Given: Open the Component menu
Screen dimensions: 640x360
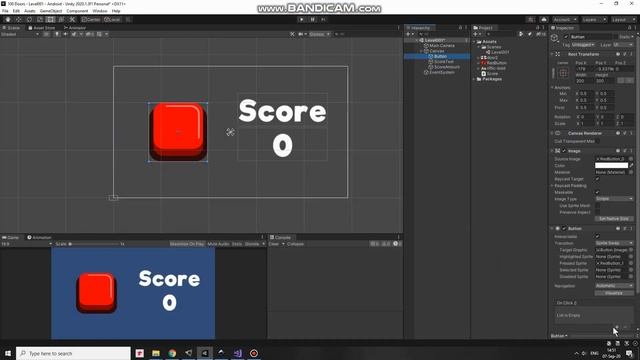Looking at the screenshot, I should (77, 11).
